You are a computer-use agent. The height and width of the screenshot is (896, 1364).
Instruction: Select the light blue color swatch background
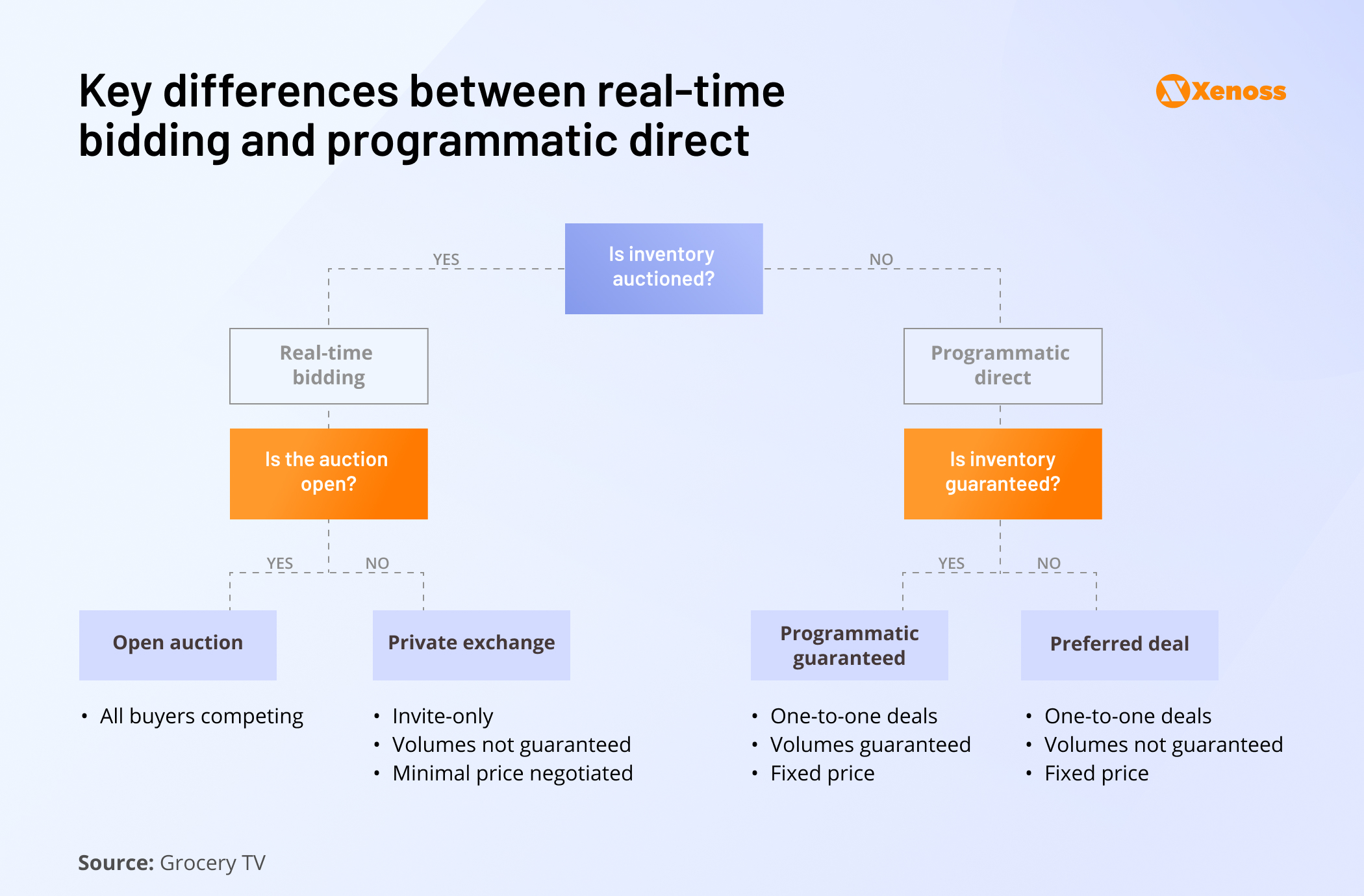coord(682,448)
